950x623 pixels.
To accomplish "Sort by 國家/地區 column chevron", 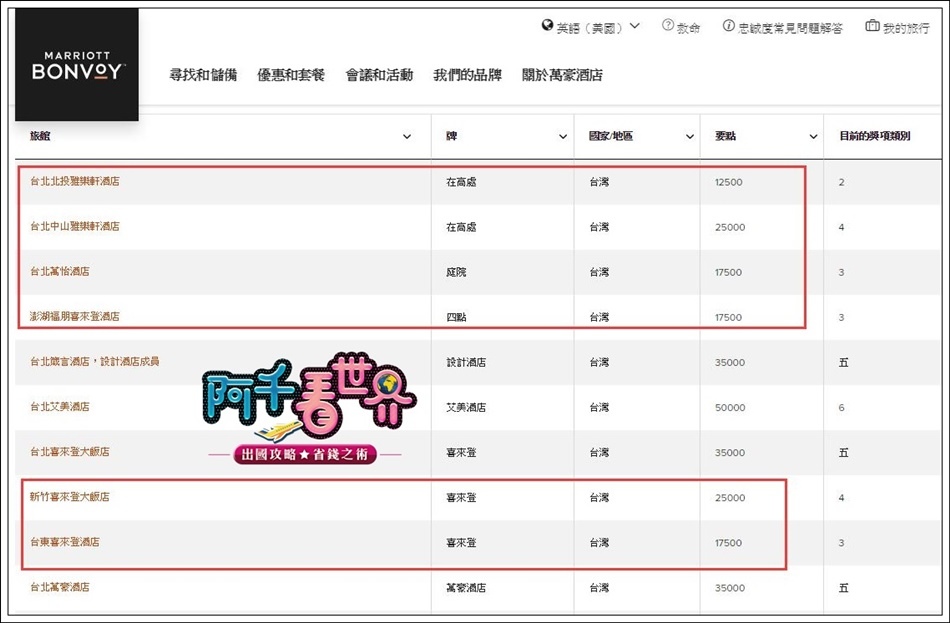I will point(689,136).
